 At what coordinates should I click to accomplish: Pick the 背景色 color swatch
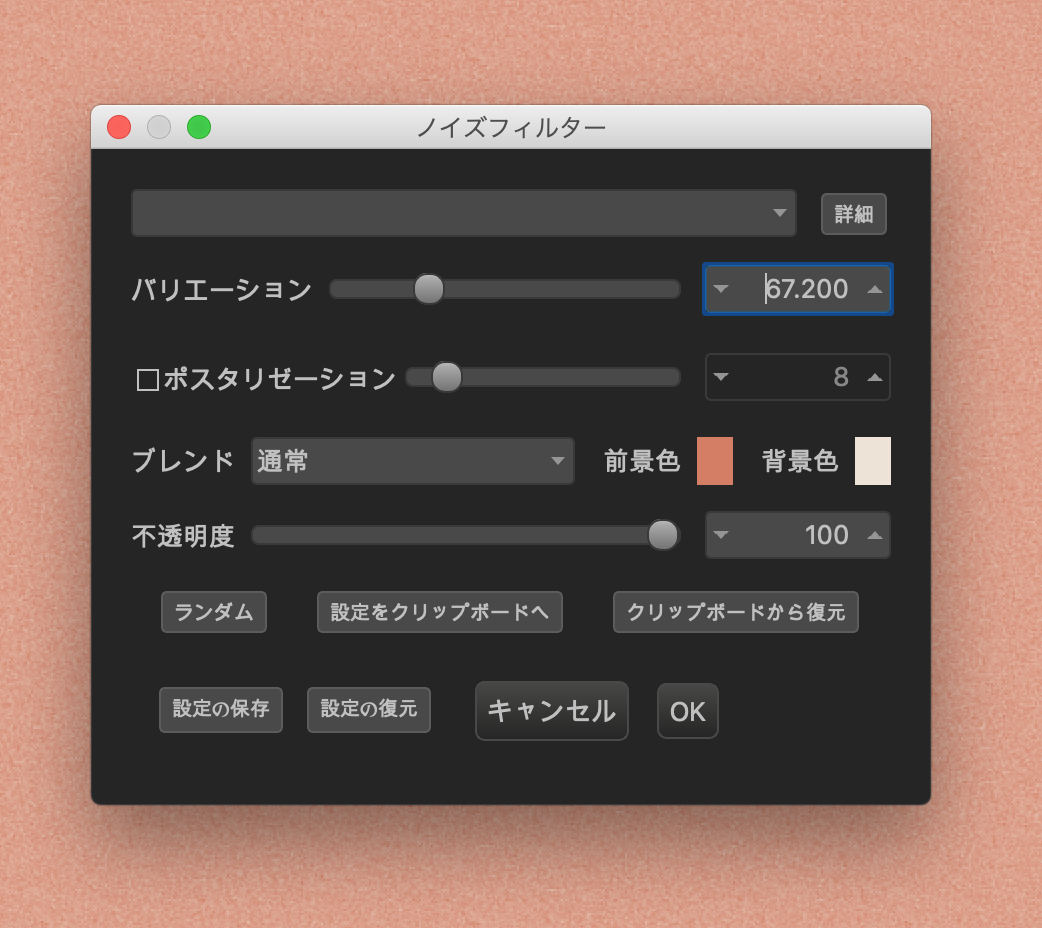(873, 461)
